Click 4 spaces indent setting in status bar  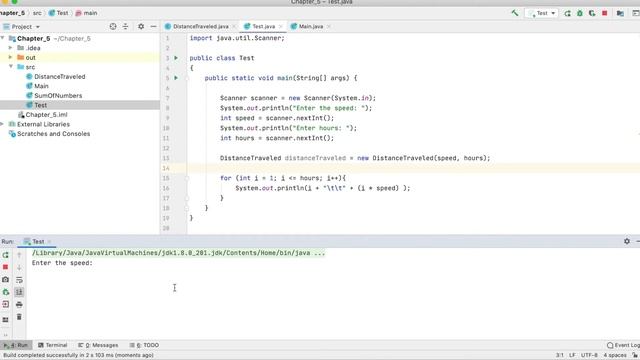[614, 356]
